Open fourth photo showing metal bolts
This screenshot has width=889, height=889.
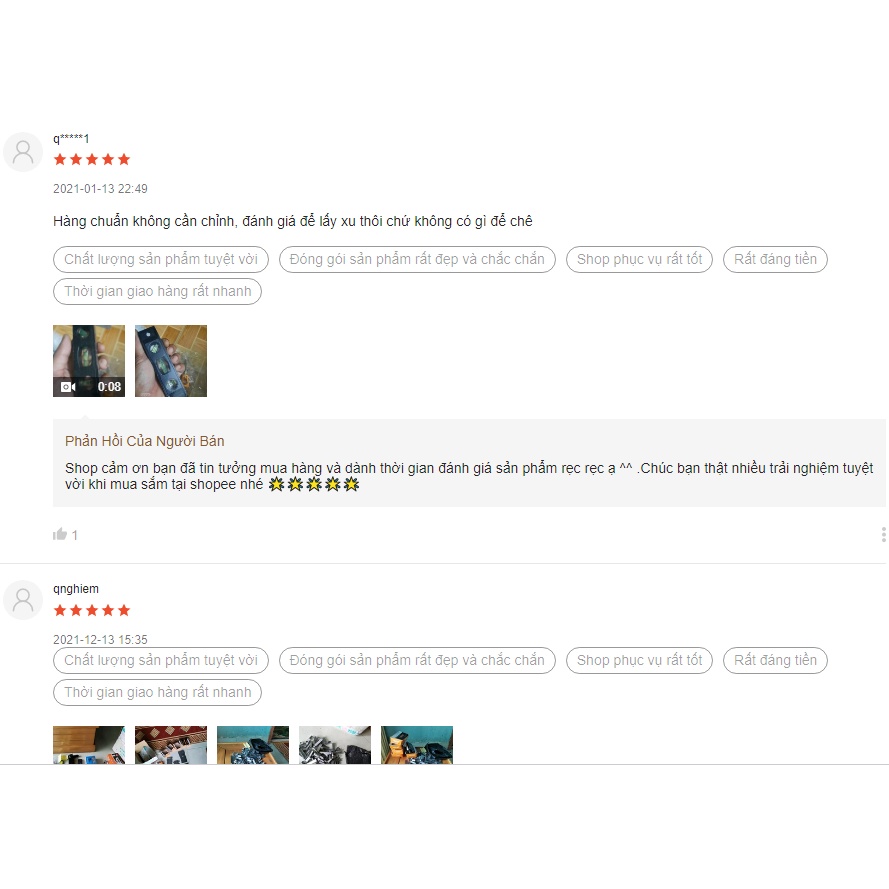[335, 744]
